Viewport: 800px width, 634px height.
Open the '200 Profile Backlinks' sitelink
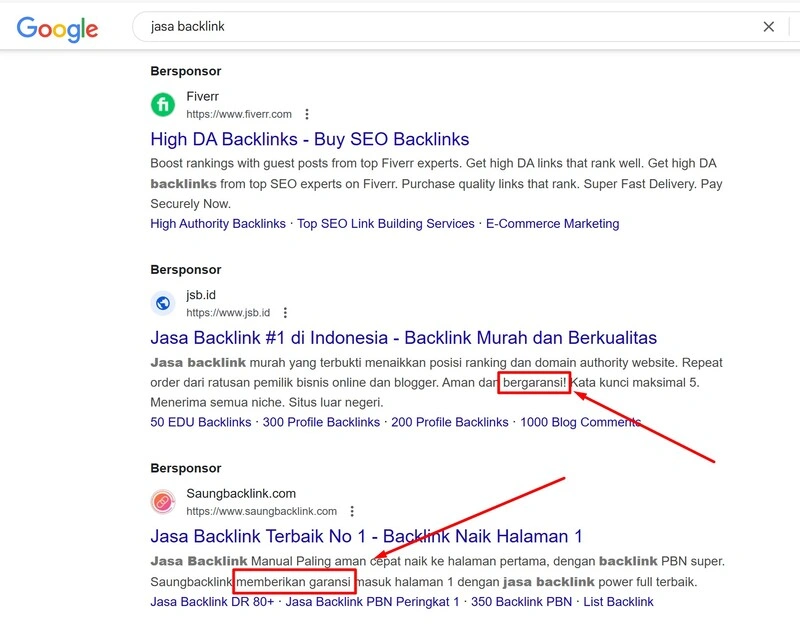coord(449,422)
